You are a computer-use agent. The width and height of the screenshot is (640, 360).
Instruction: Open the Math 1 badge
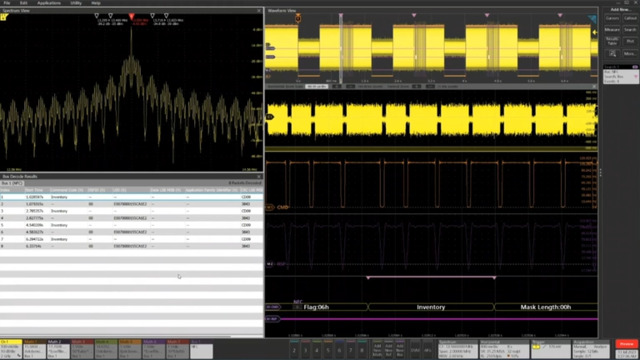point(35,349)
